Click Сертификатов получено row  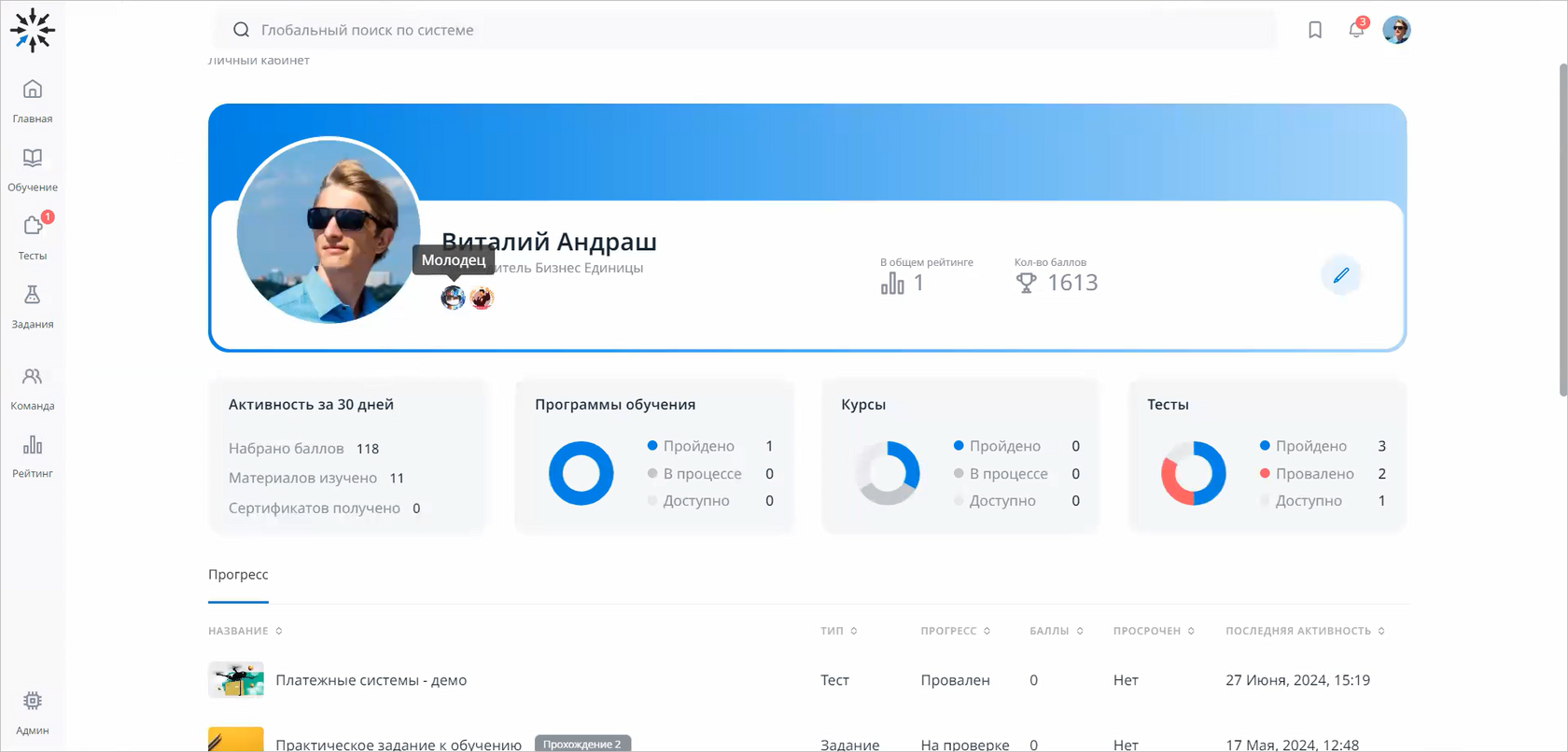325,508
